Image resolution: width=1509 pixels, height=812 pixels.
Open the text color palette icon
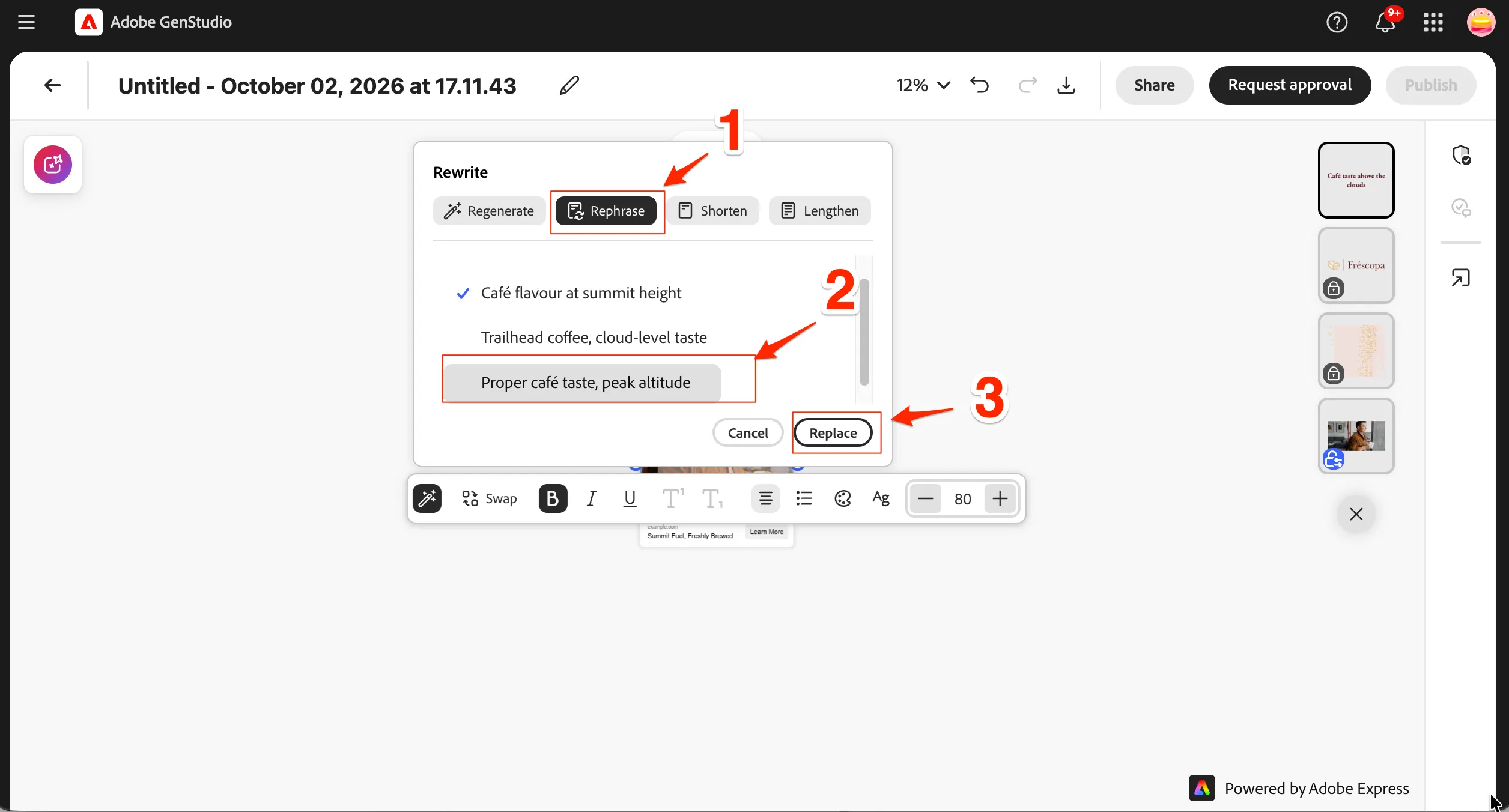point(842,498)
